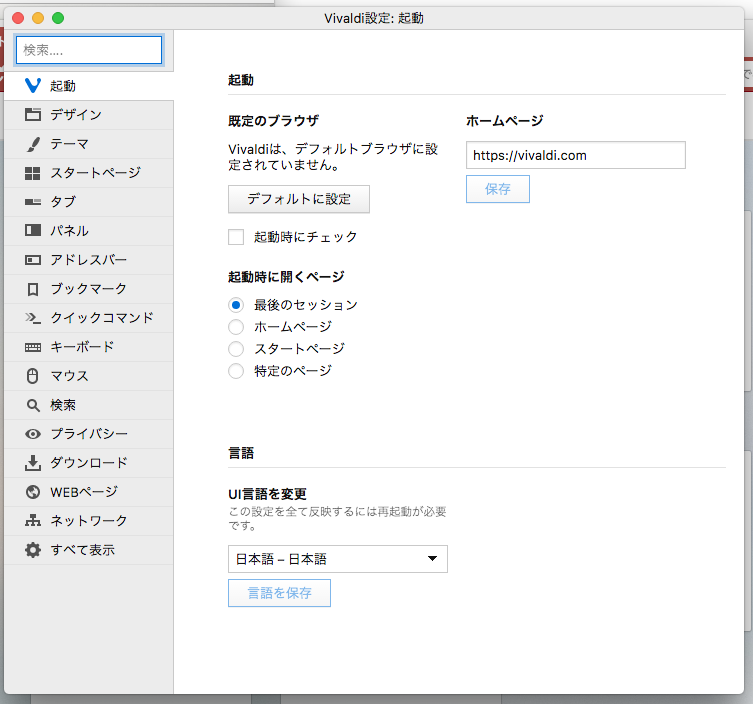Viewport: 753px width, 704px height.
Task: Click the ネットワーク icon
Action: pyautogui.click(x=33, y=521)
